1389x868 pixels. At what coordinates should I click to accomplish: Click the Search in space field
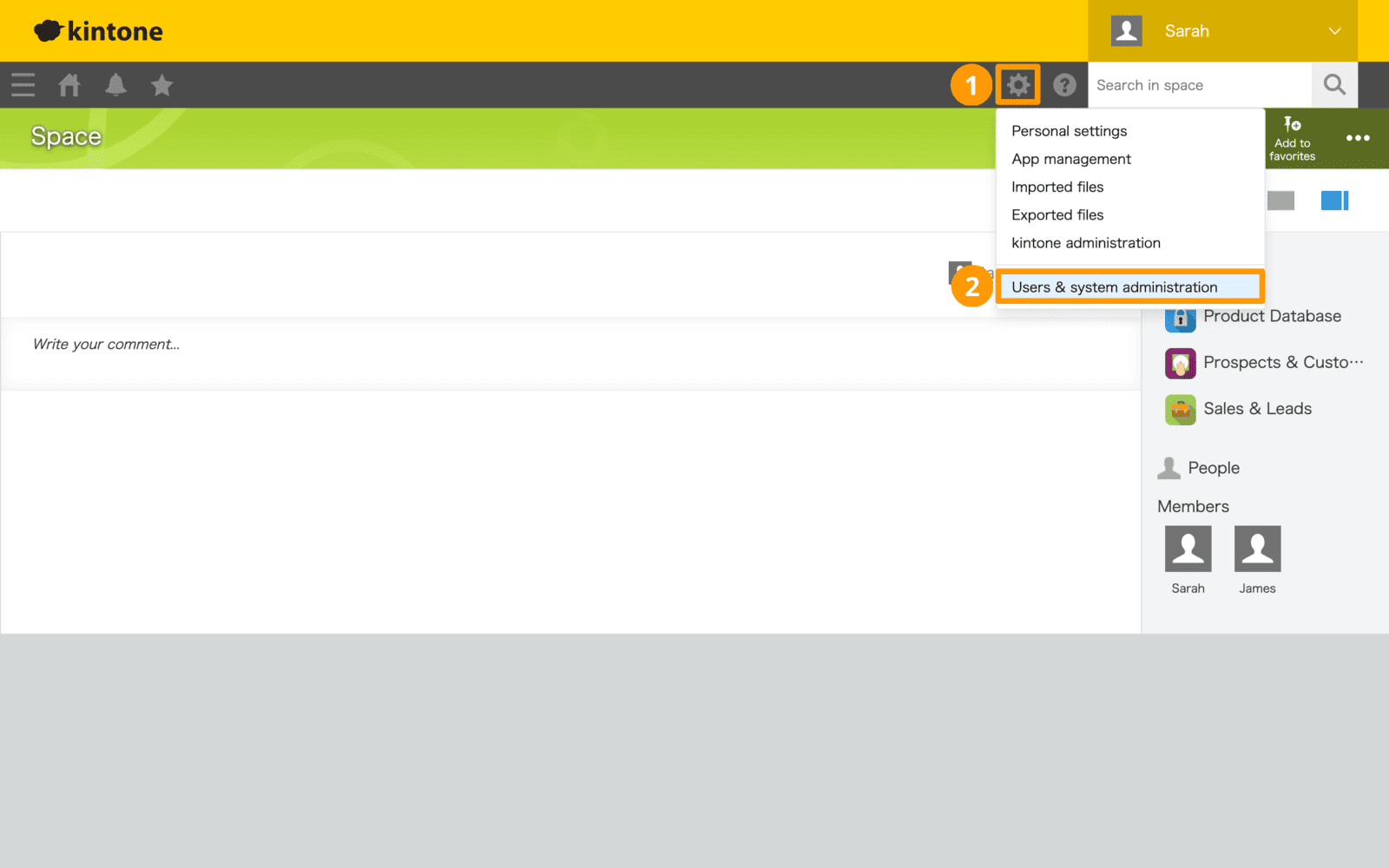click(1200, 85)
